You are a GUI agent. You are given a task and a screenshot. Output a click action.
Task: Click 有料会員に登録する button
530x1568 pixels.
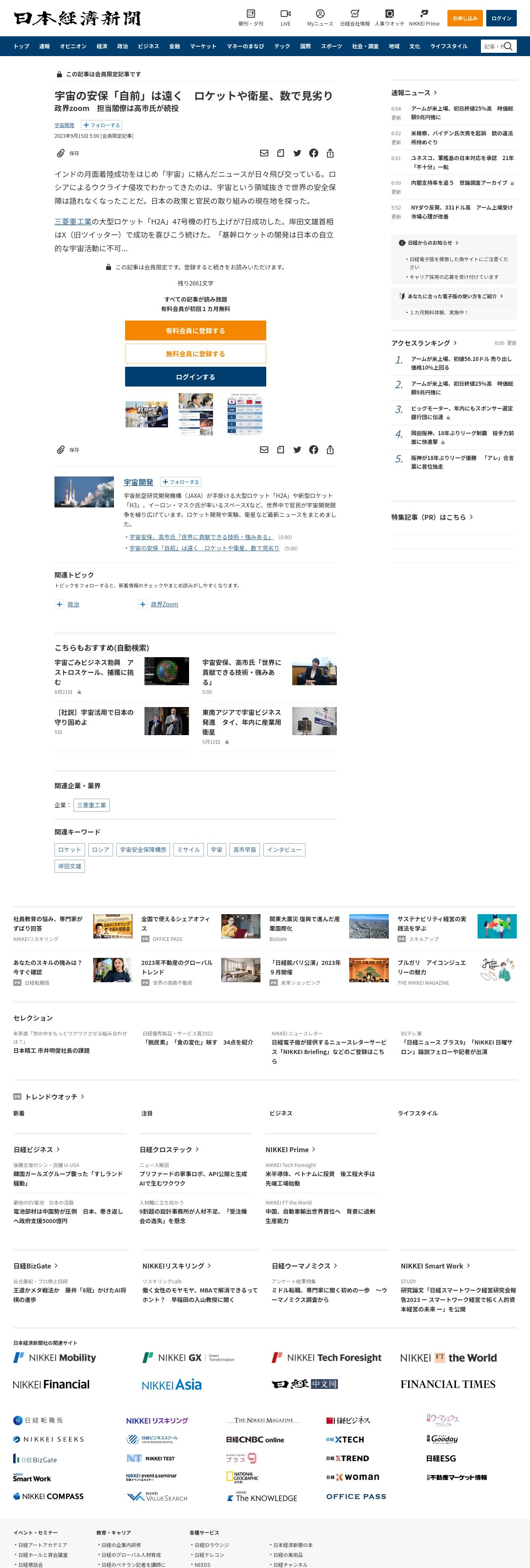point(196,330)
